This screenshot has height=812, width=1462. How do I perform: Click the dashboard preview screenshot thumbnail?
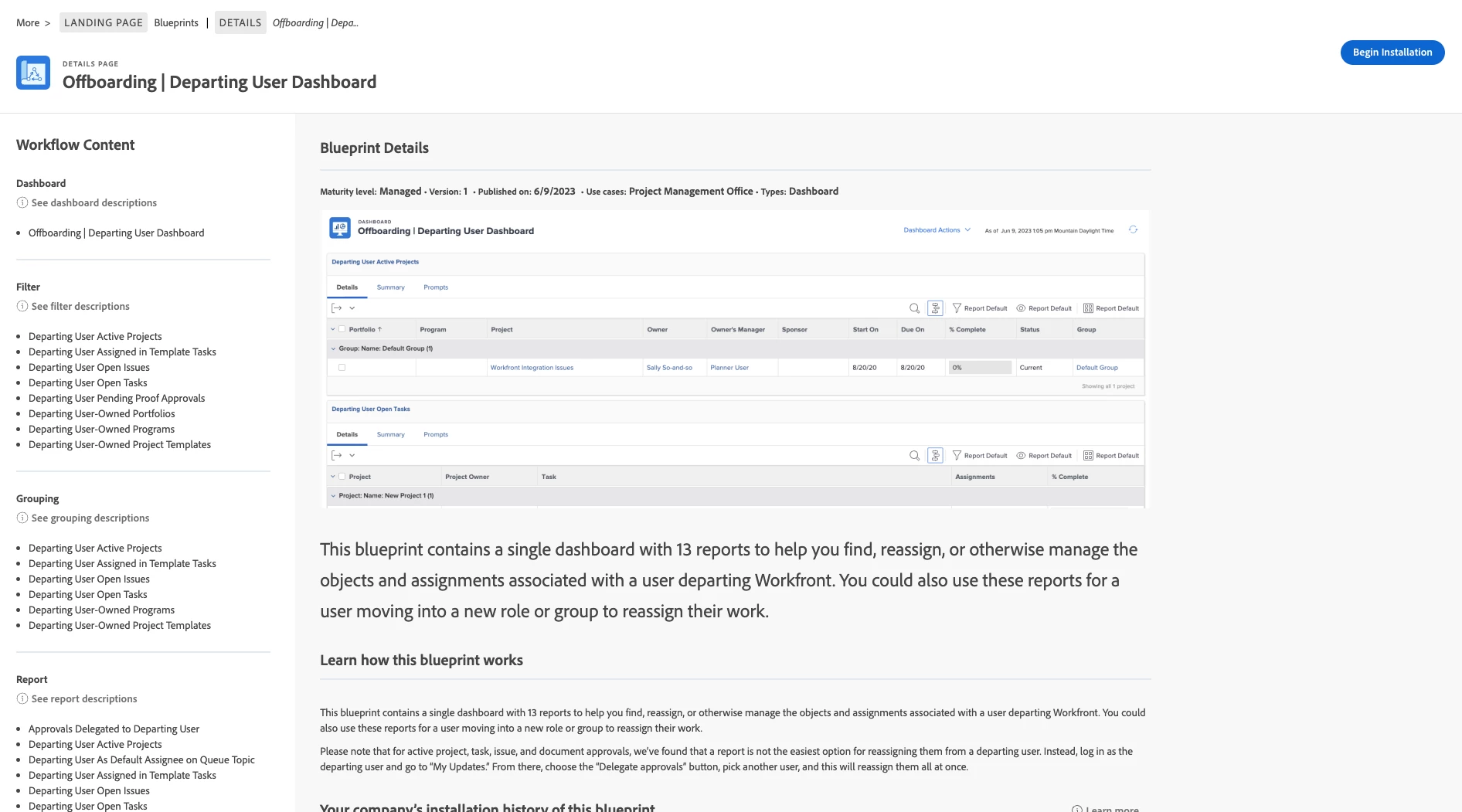coord(735,358)
